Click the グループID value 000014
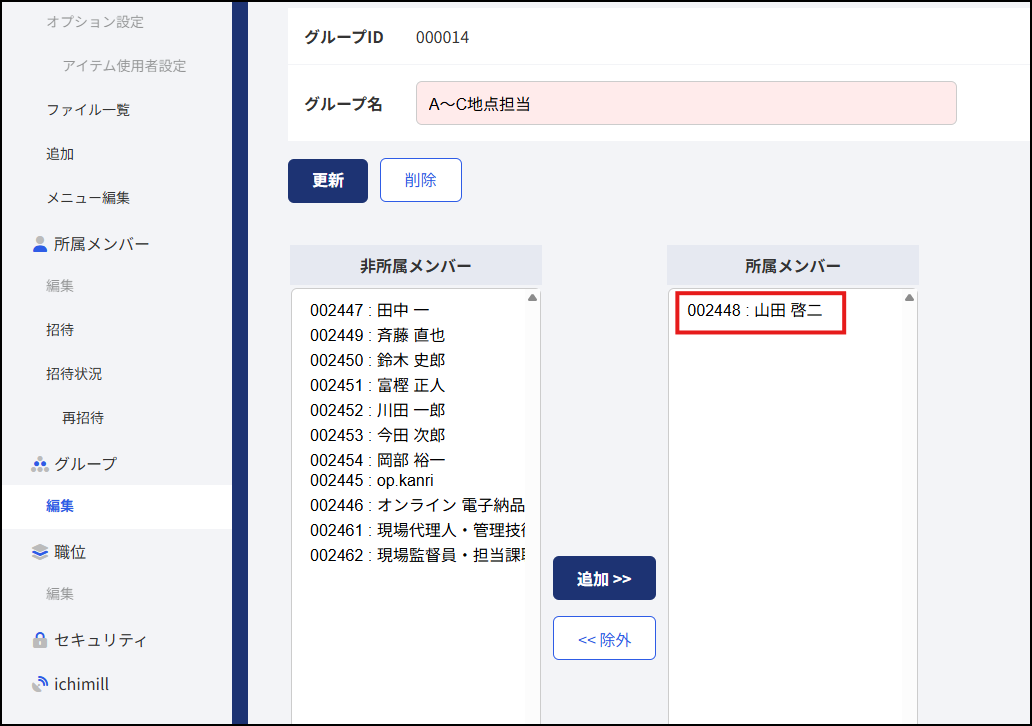 [442, 38]
